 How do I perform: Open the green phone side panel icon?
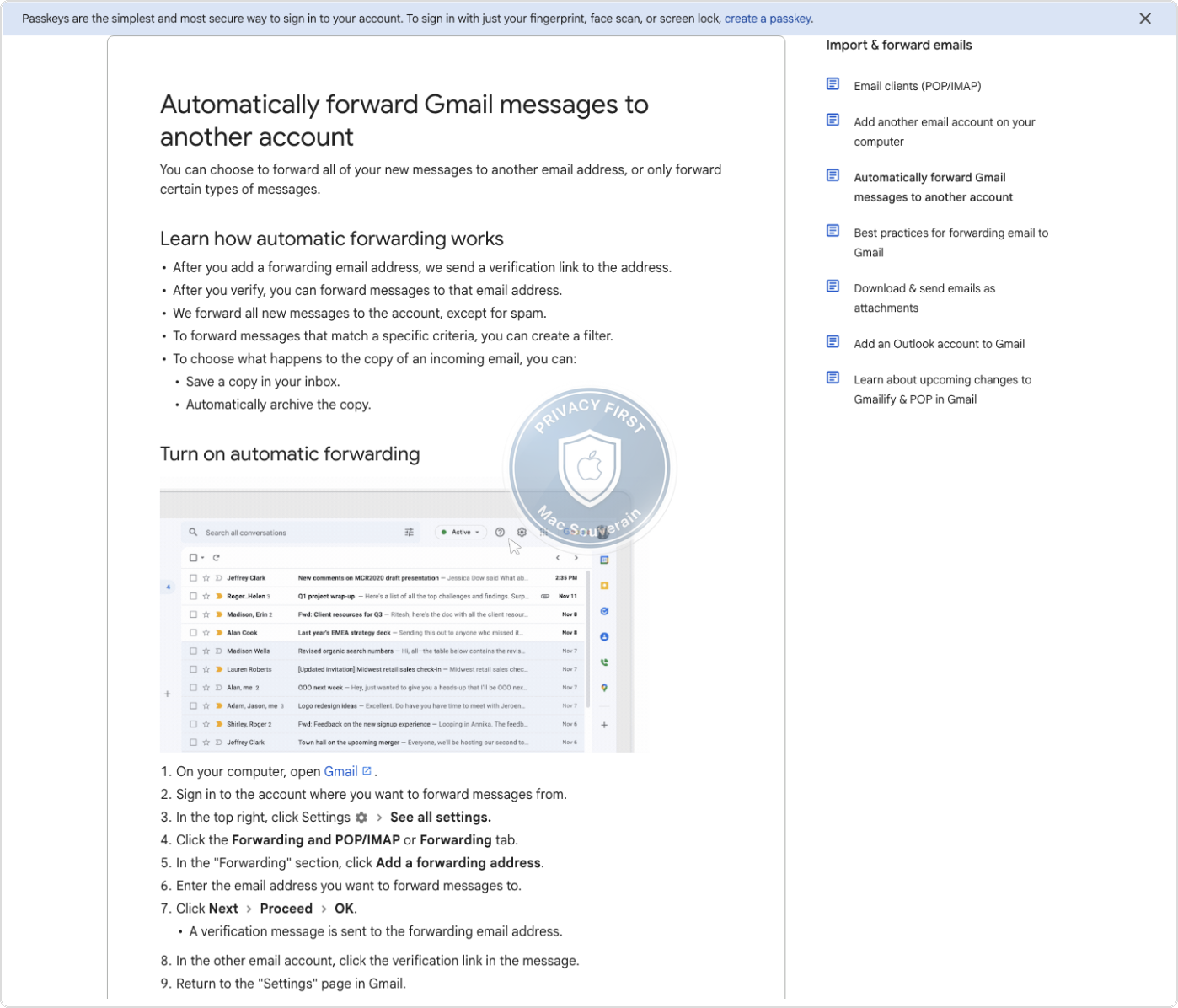604,662
